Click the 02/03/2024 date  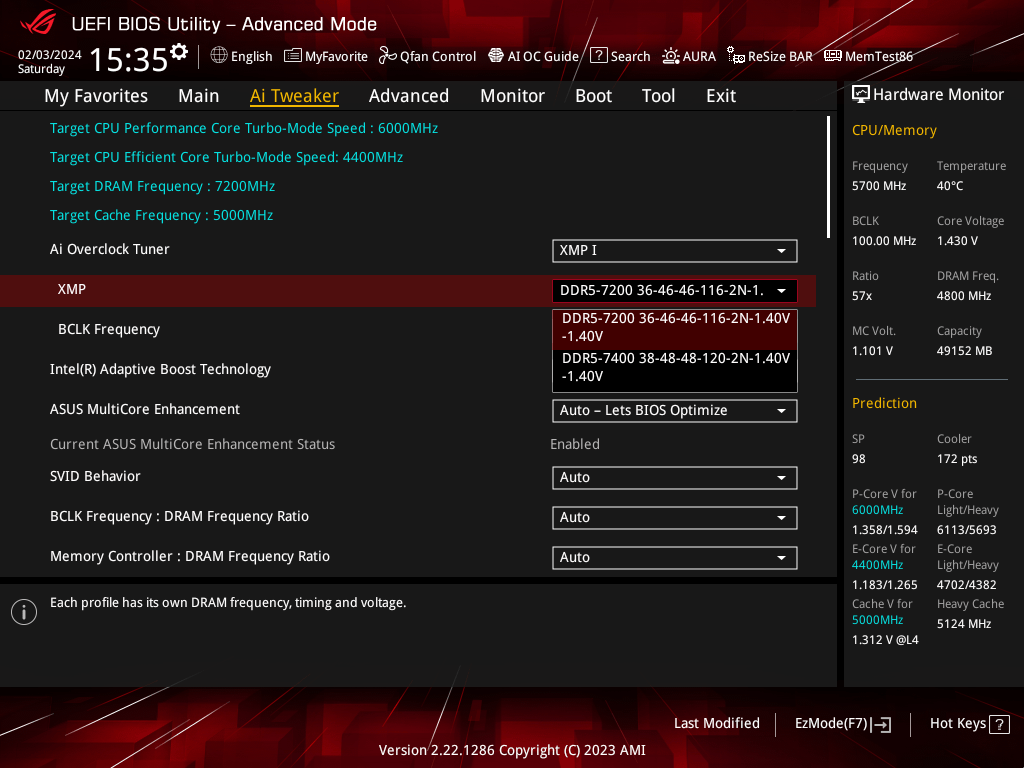tap(50, 55)
